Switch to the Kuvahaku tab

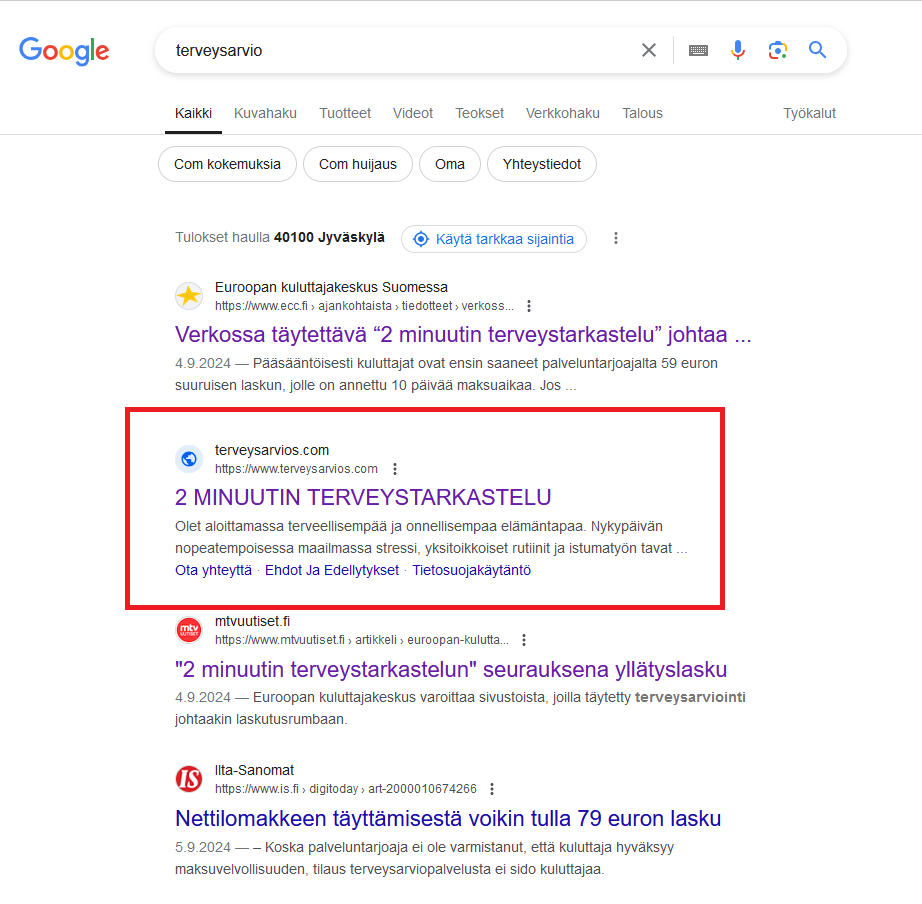265,114
